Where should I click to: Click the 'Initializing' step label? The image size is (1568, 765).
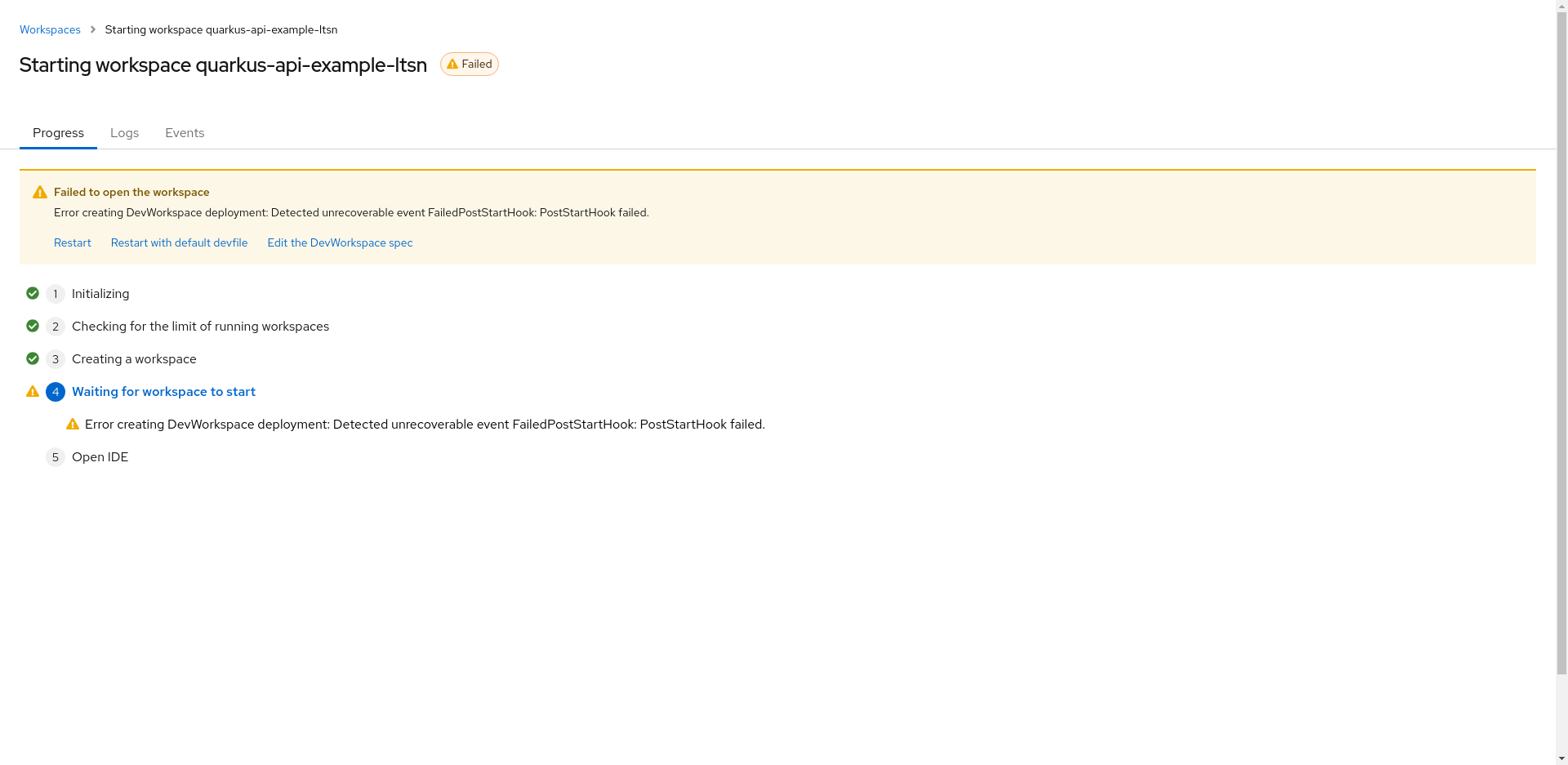[x=100, y=294]
